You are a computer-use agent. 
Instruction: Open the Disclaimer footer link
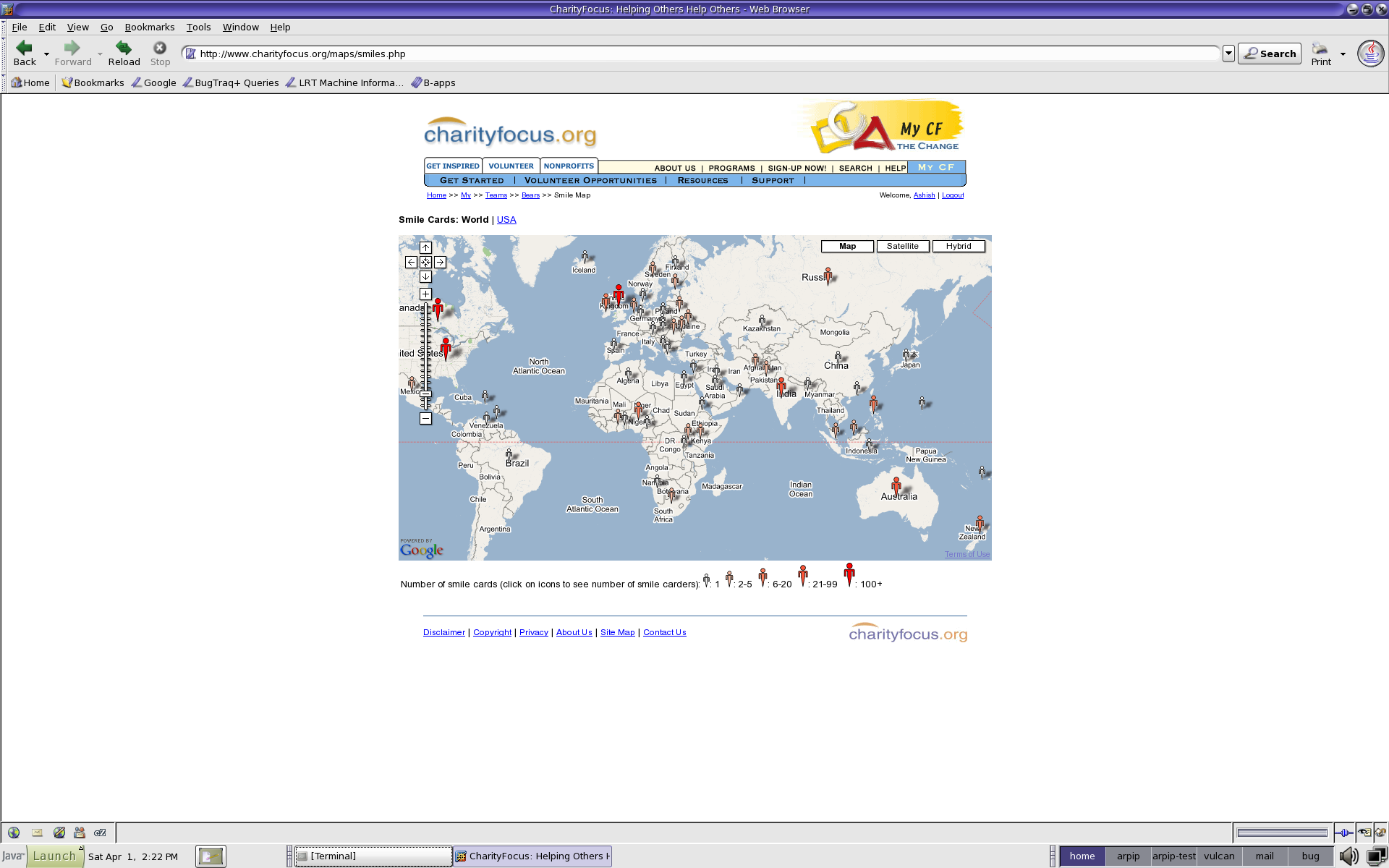pyautogui.click(x=443, y=632)
